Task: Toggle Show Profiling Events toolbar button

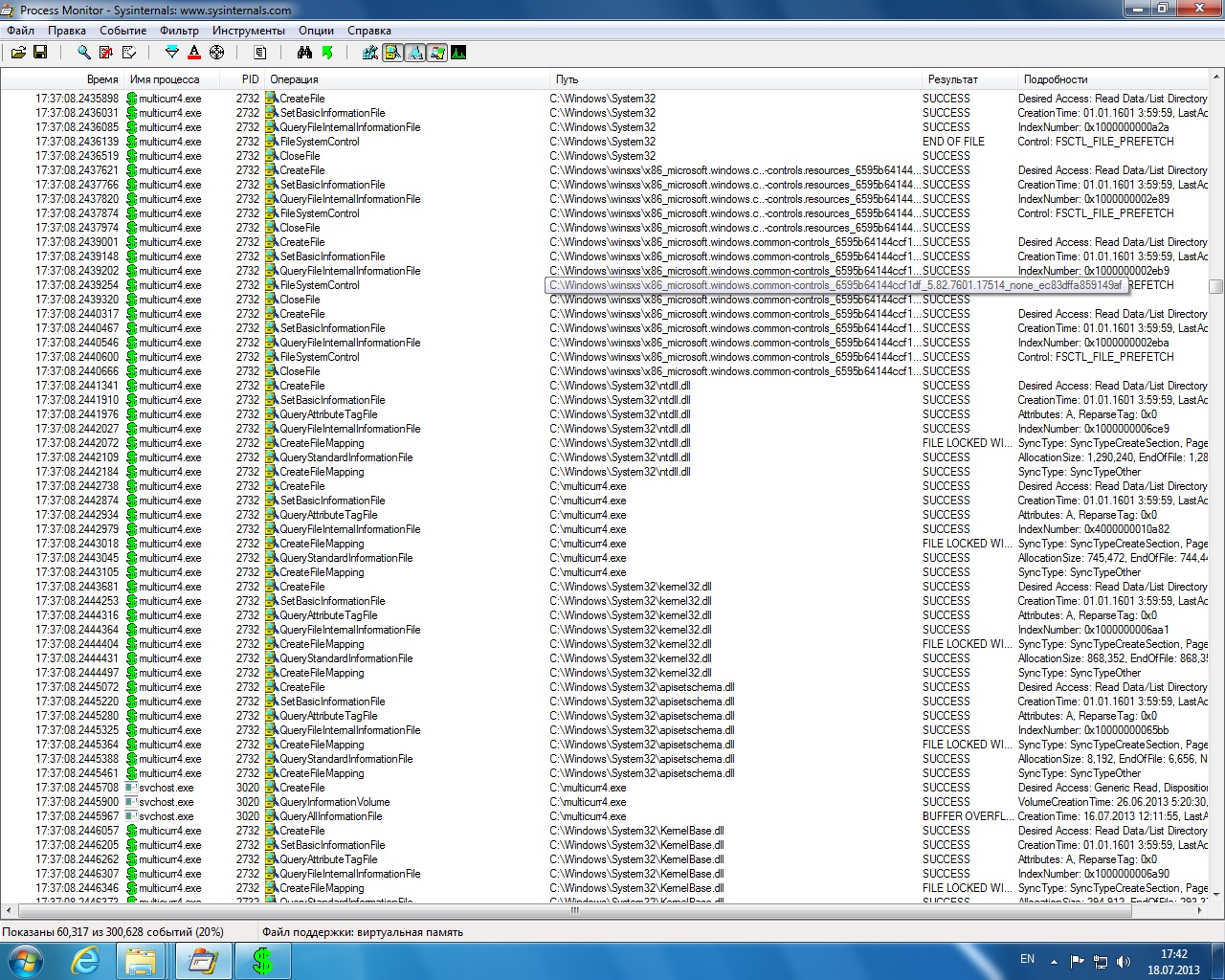Action: click(458, 53)
